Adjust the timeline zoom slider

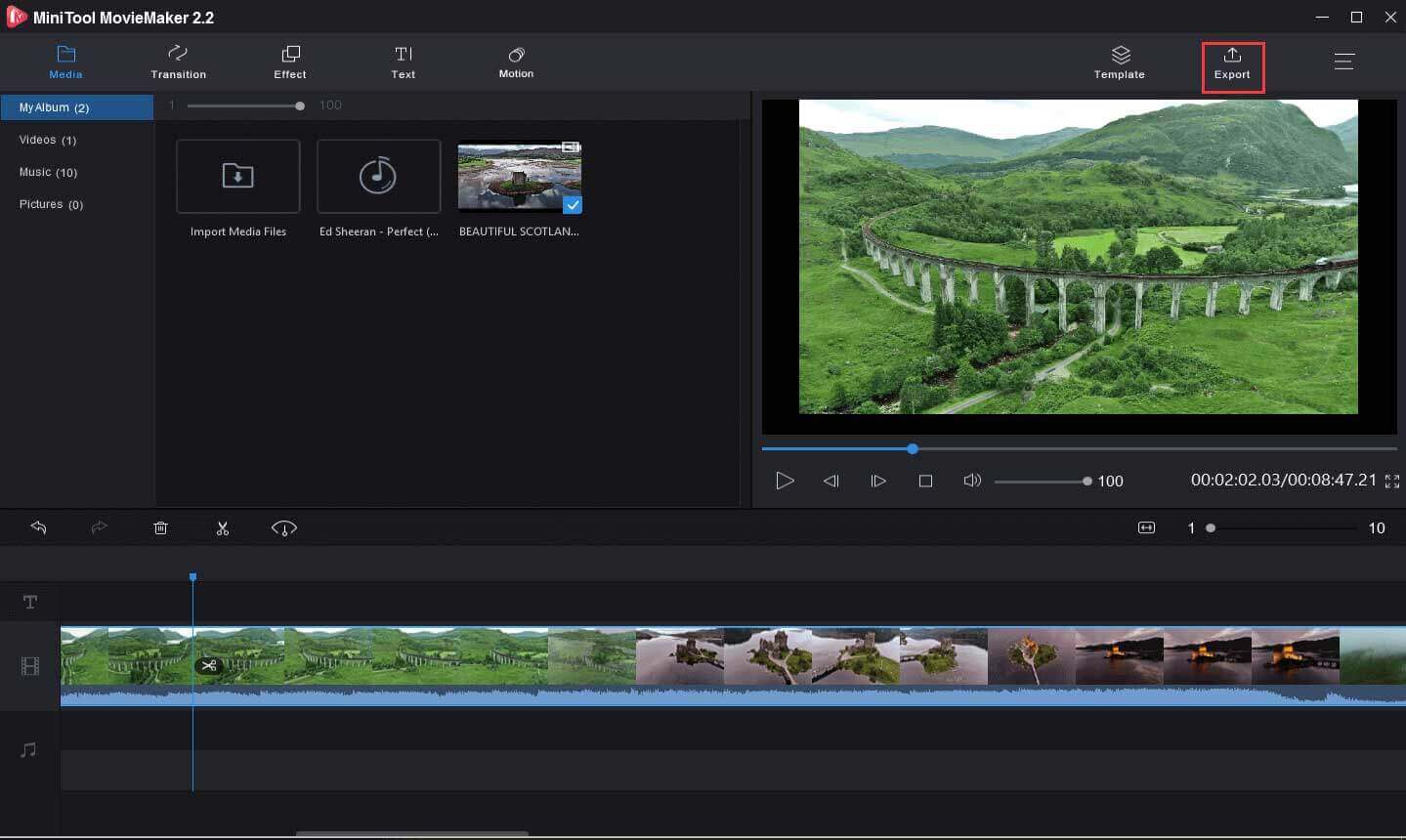pyautogui.click(x=1281, y=527)
